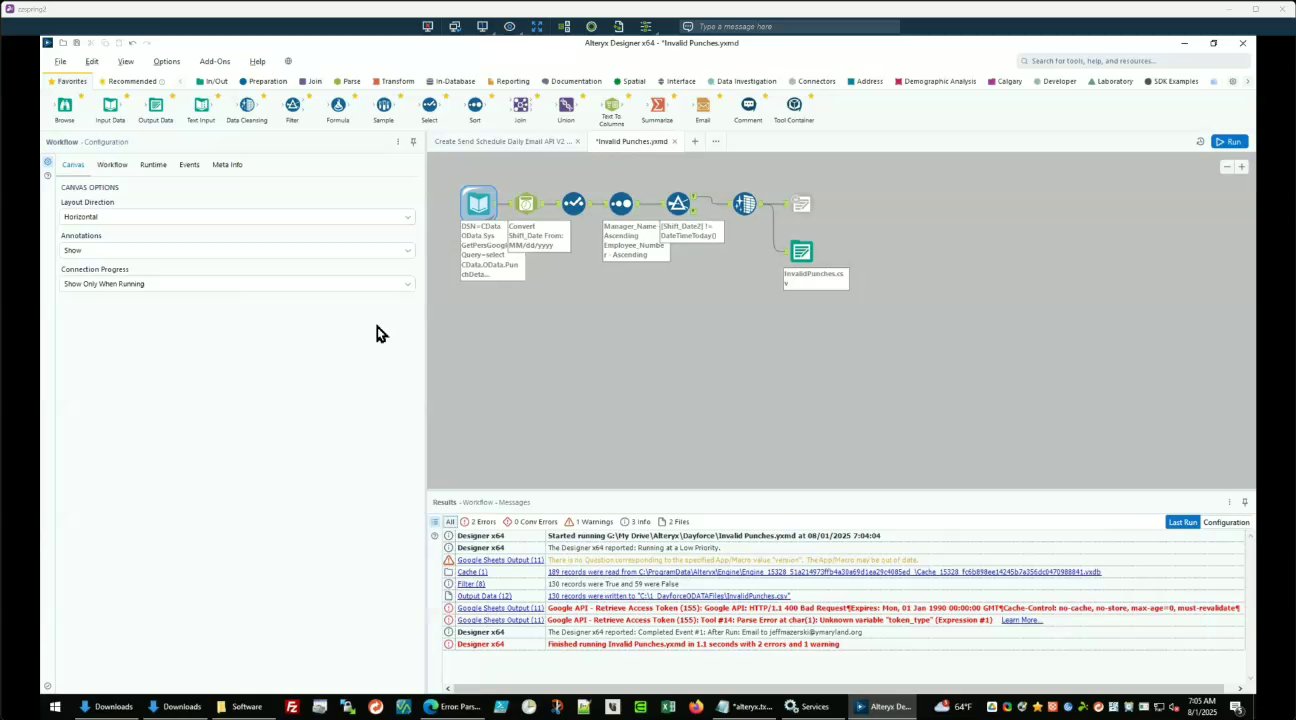The height and width of the screenshot is (720, 1296).
Task: Toggle the Last Run results view
Action: tap(1183, 522)
